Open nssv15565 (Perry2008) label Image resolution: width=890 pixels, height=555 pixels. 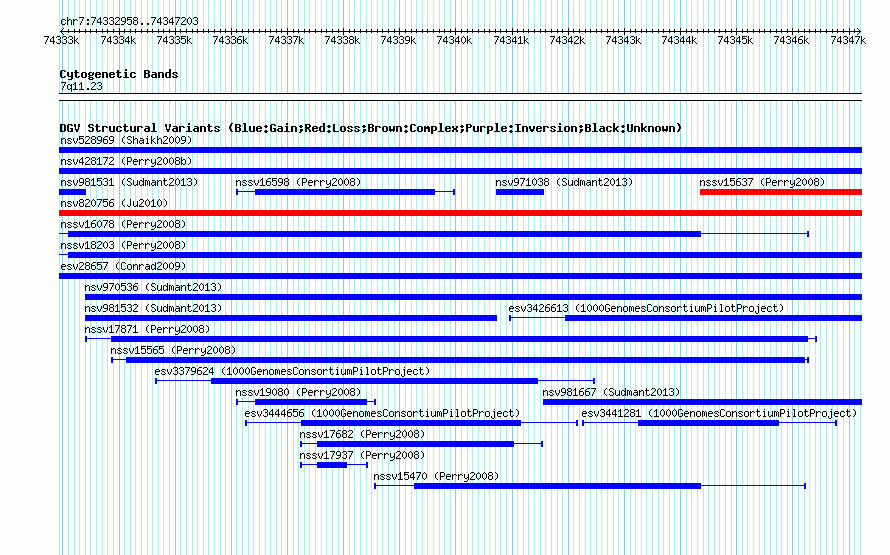[x=173, y=350]
